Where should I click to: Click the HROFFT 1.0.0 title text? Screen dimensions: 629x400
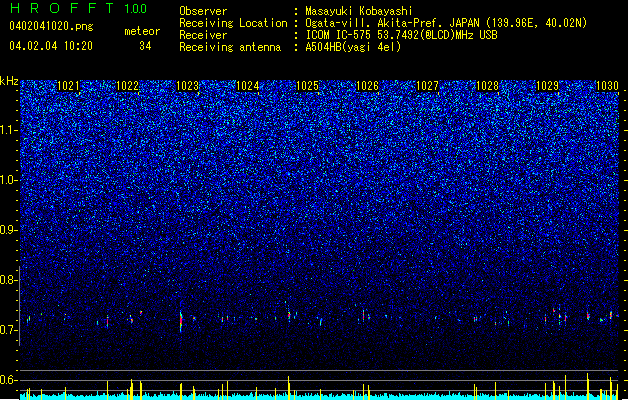pyautogui.click(x=79, y=8)
